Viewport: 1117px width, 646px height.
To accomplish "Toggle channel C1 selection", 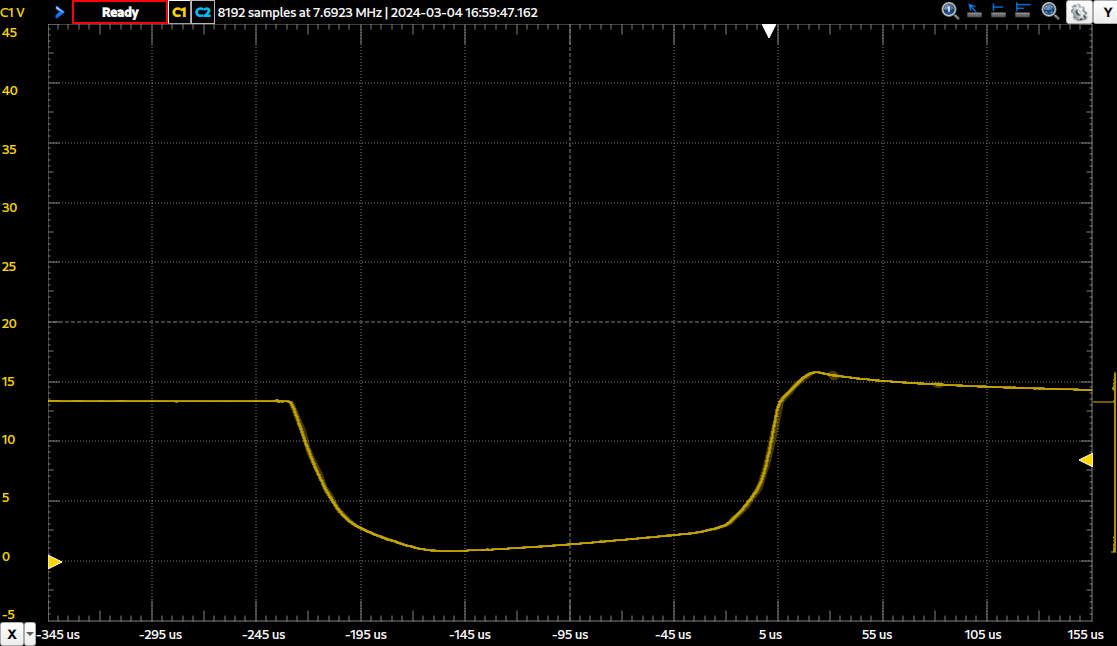I will (179, 12).
